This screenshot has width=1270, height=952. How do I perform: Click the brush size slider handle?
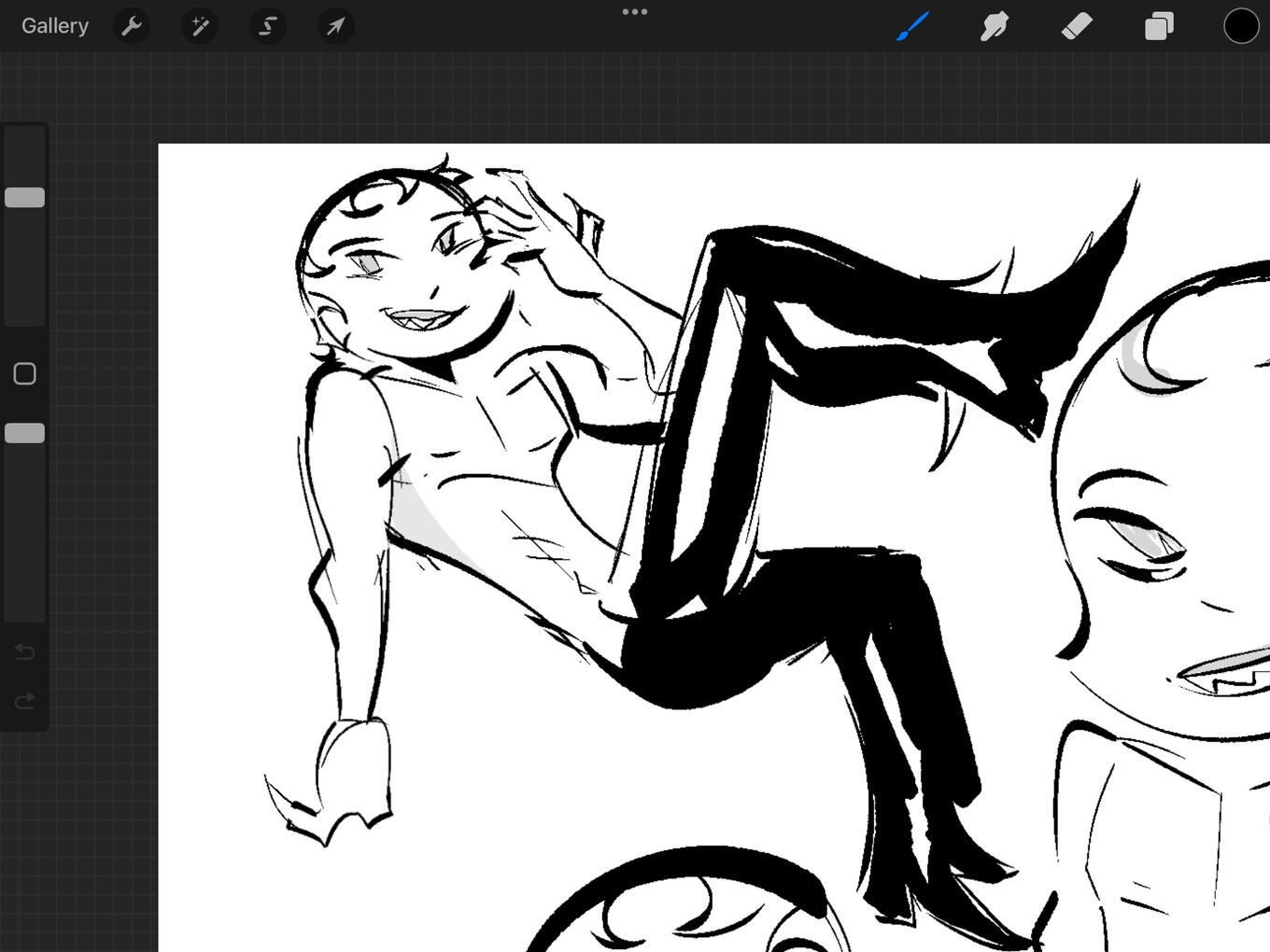coord(25,197)
